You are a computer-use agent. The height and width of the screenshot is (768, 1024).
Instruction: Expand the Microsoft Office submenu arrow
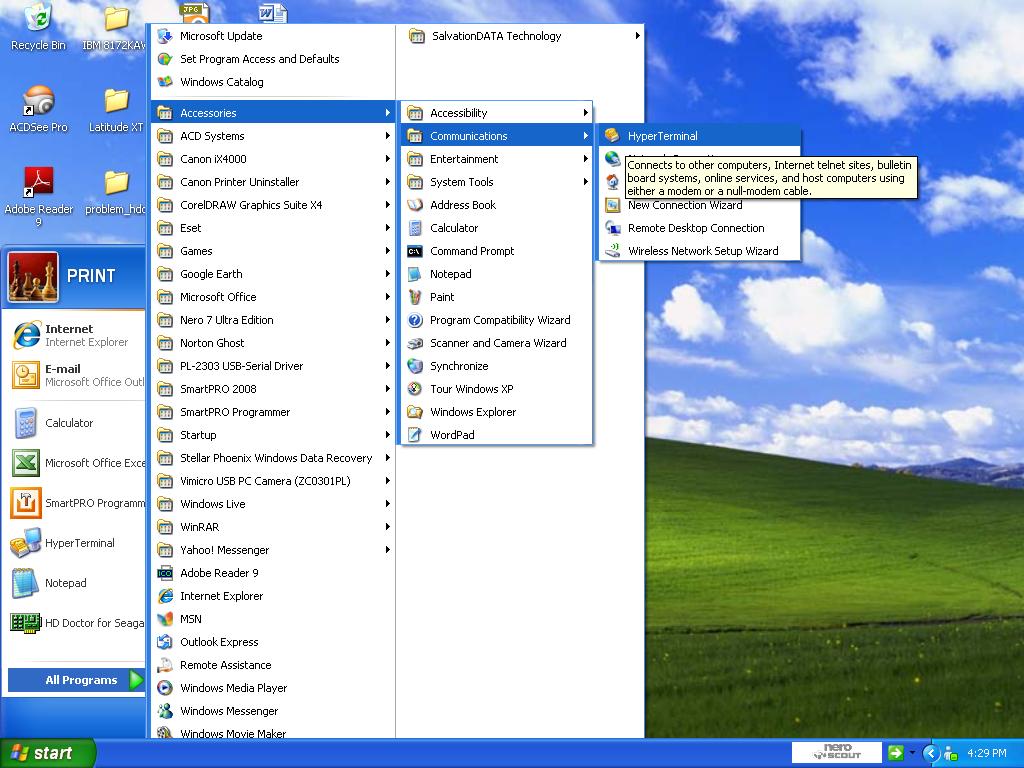[387, 297]
